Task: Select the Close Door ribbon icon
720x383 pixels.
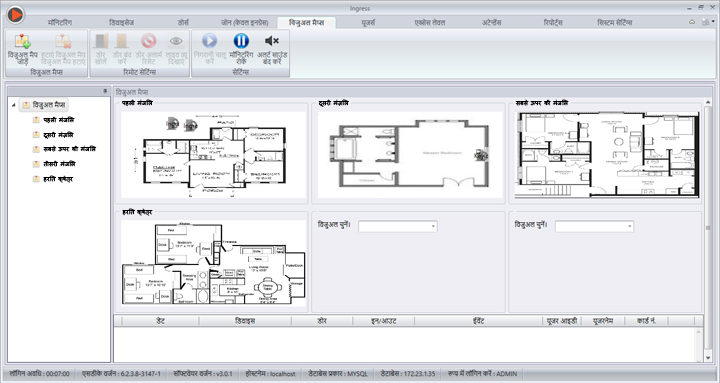Action: click(122, 41)
